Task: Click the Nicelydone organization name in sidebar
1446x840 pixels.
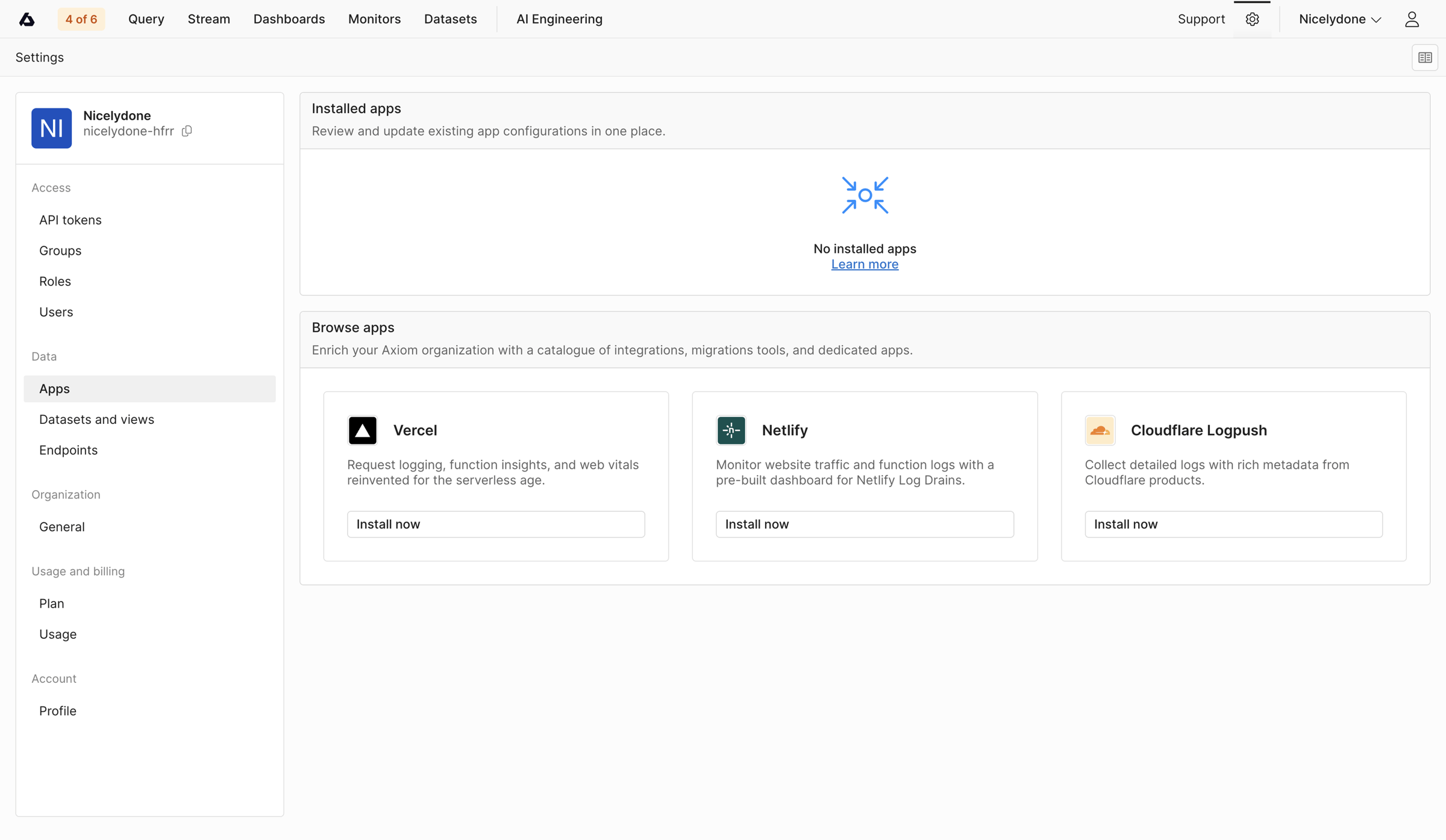Action: (x=117, y=116)
